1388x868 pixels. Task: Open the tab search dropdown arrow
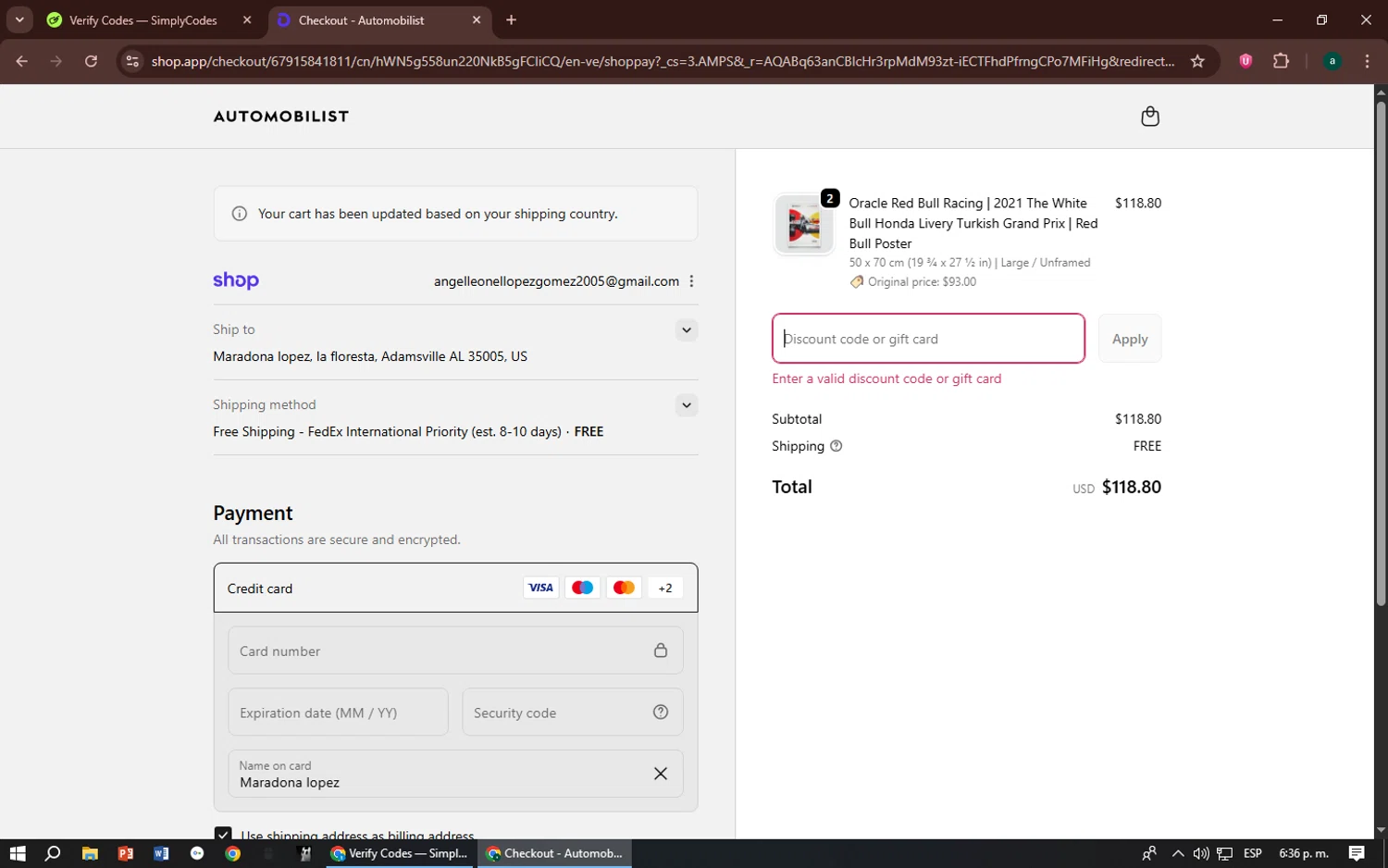tap(19, 19)
